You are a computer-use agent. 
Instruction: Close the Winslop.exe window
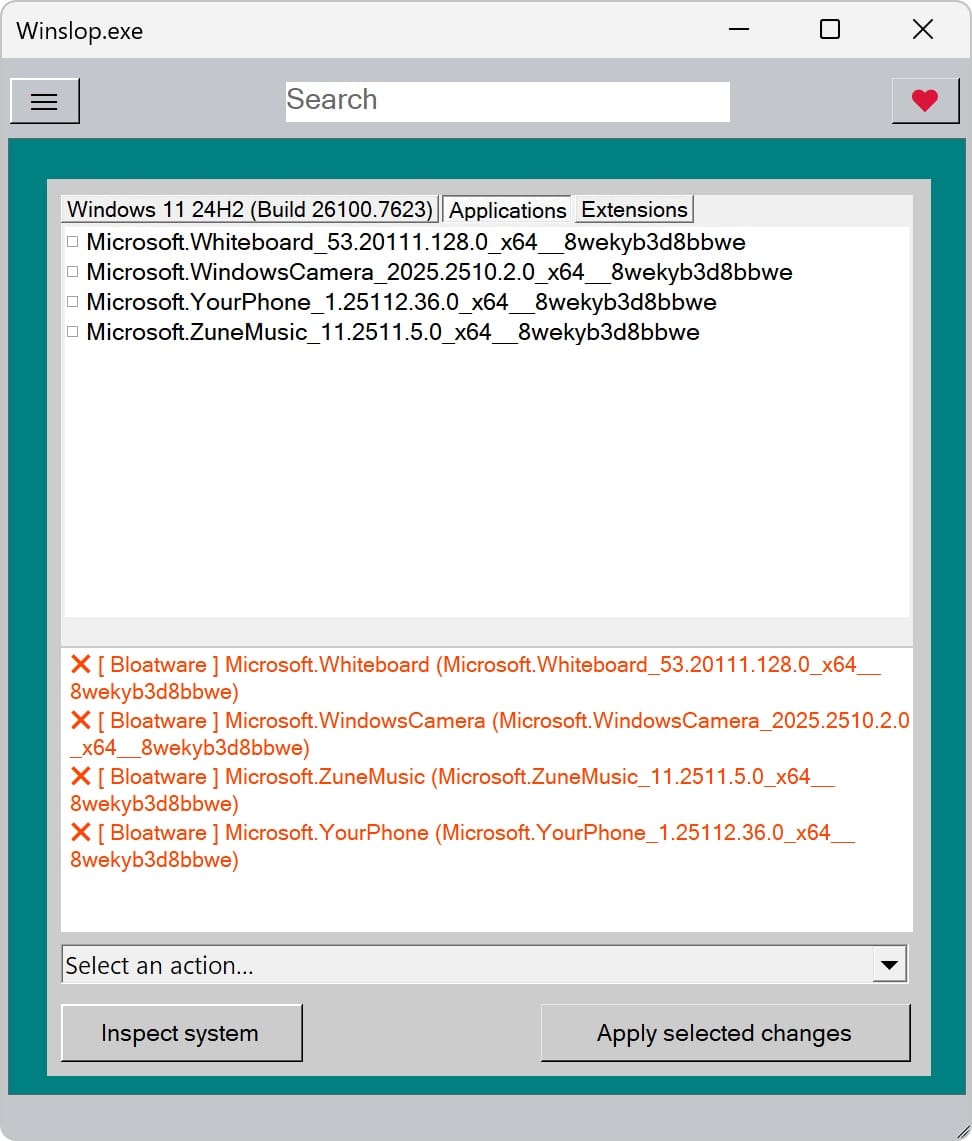tap(923, 29)
